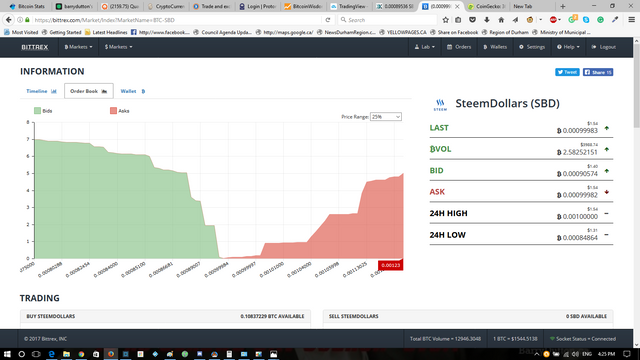Image resolution: width=640 pixels, height=360 pixels.
Task: Click the Facebook Share button
Action: click(598, 72)
